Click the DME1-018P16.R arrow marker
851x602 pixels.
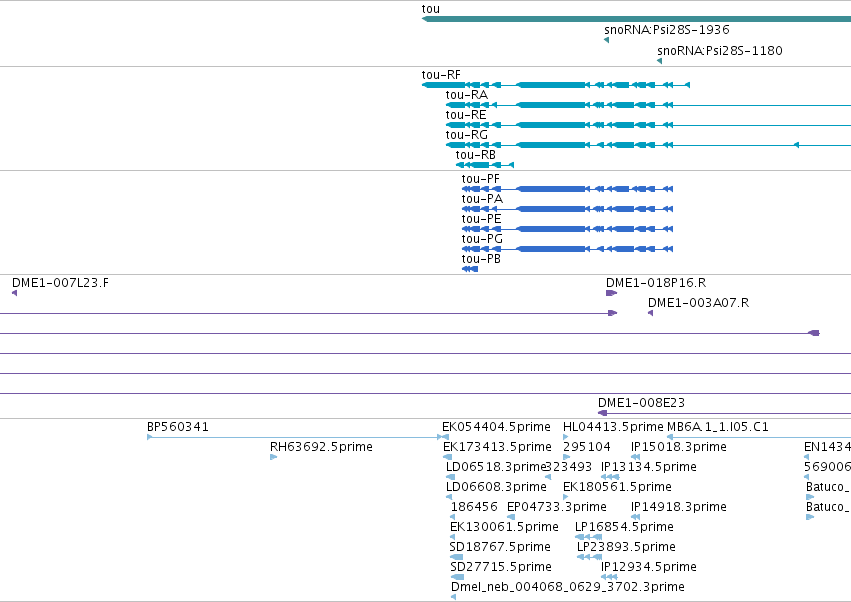(x=611, y=293)
